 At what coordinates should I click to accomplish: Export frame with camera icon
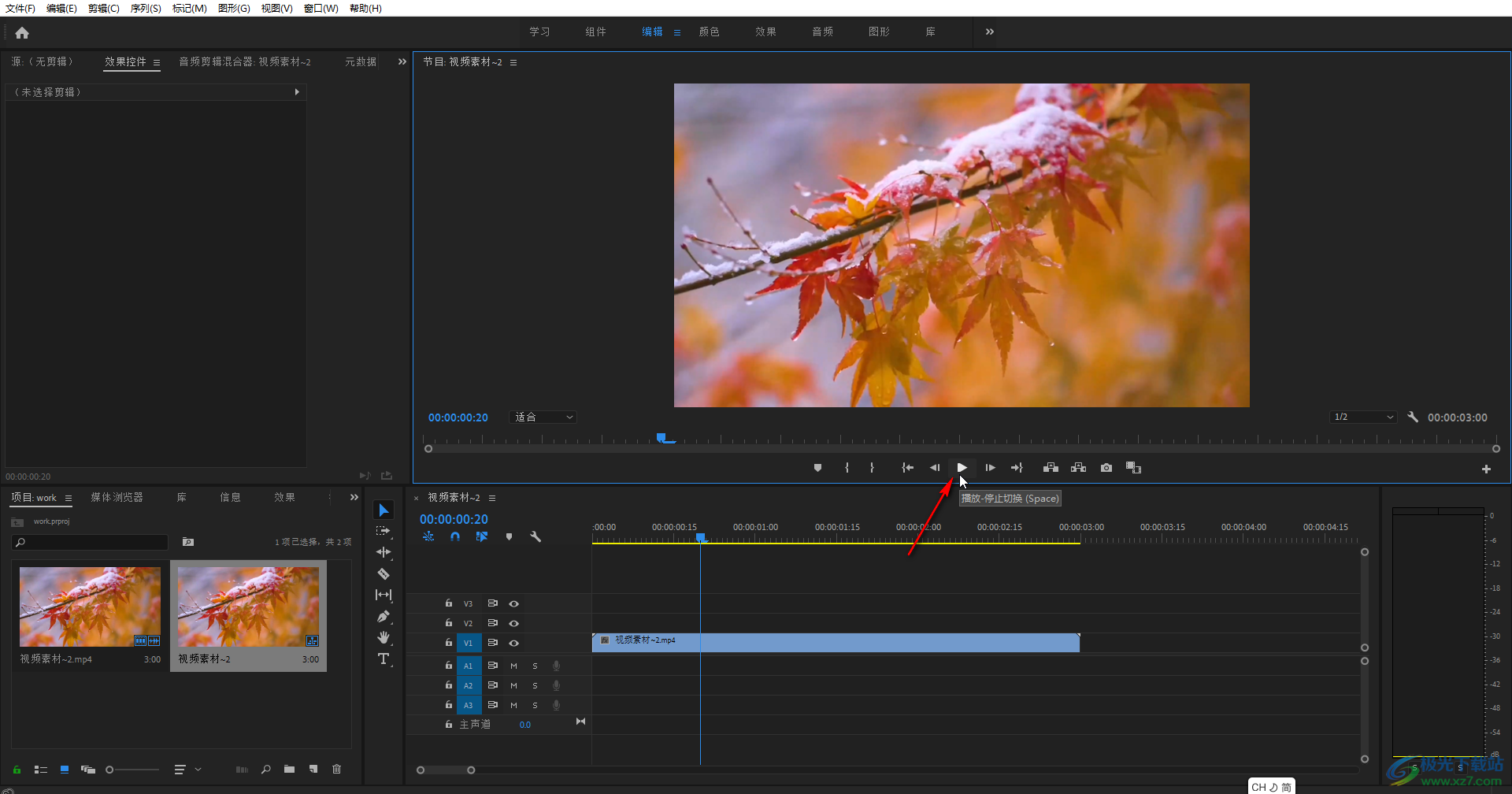tap(1106, 468)
